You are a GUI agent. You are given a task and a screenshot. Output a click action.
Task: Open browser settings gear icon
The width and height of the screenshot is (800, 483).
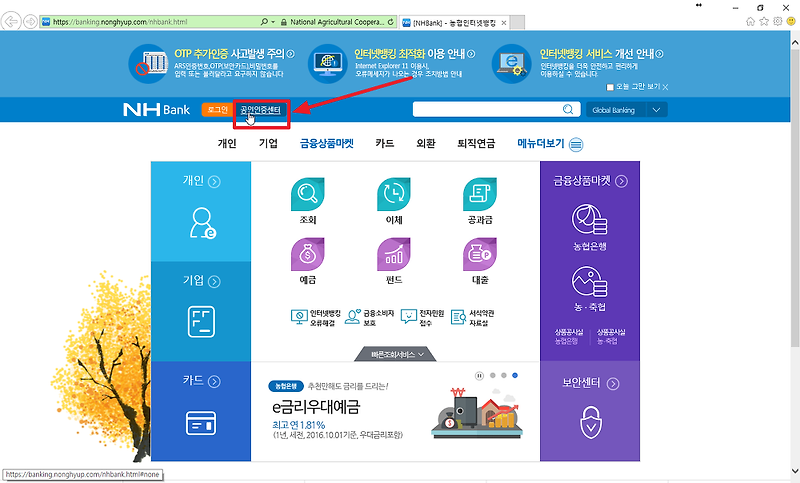click(778, 21)
